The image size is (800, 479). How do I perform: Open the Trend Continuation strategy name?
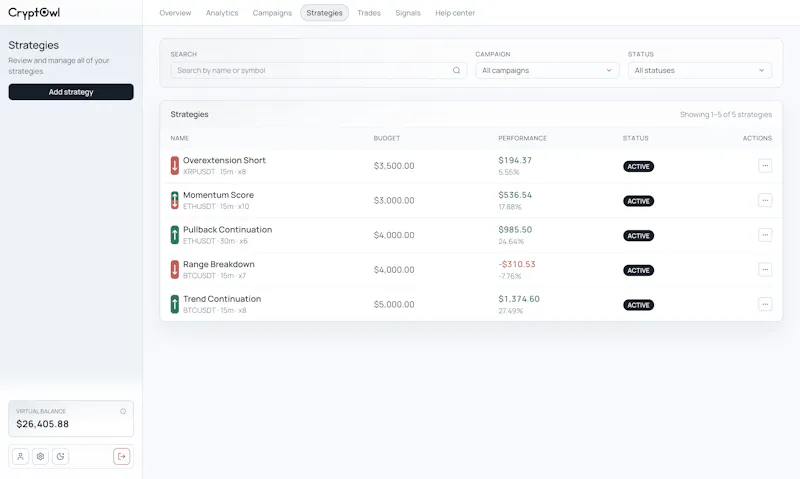point(222,299)
